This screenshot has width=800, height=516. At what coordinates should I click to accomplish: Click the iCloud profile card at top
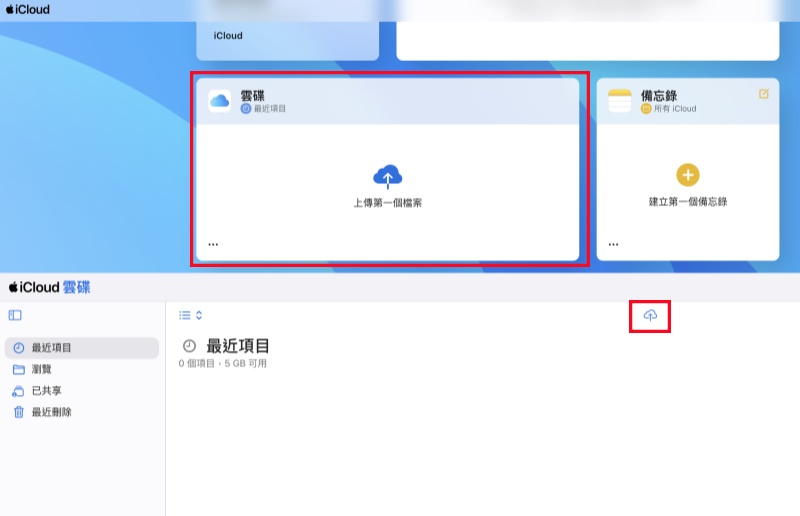[x=288, y=40]
